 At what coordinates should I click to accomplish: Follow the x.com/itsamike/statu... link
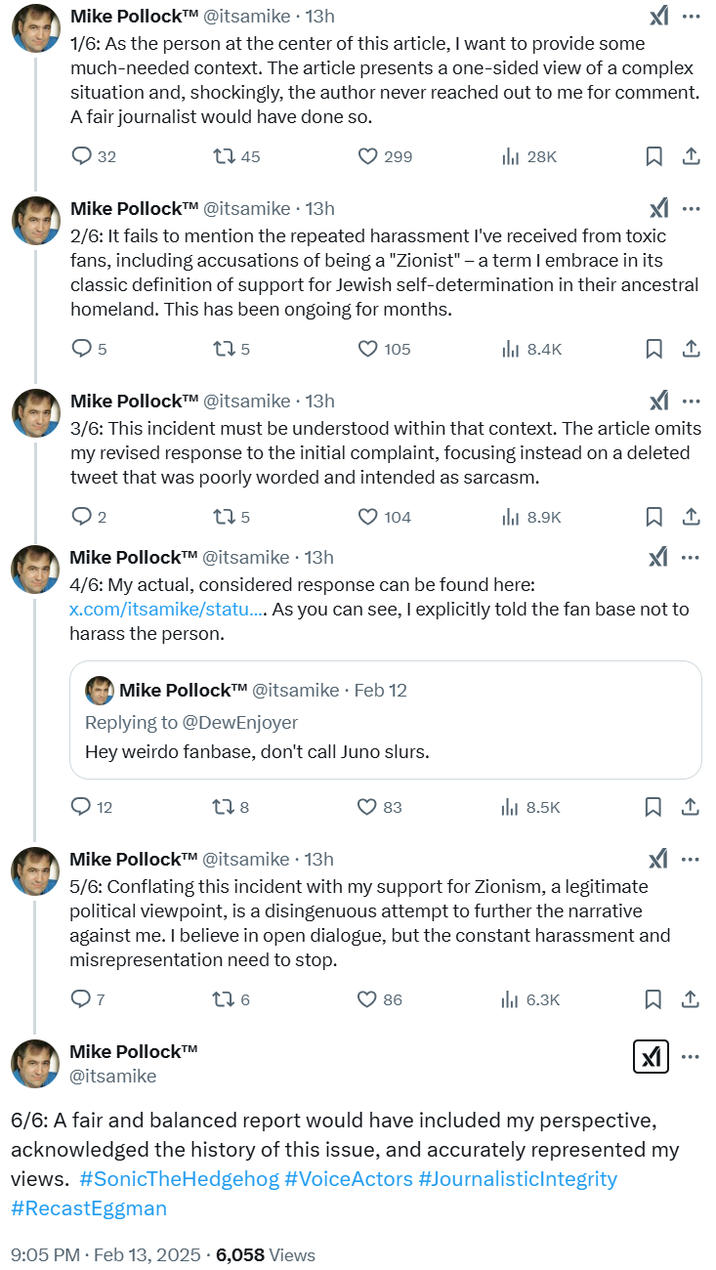(167, 608)
